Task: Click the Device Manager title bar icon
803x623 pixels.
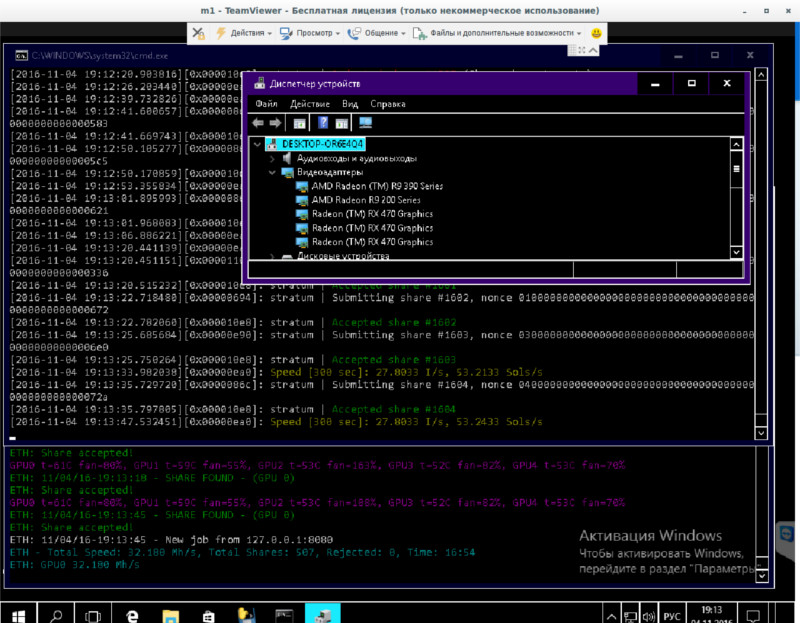Action: [x=260, y=83]
